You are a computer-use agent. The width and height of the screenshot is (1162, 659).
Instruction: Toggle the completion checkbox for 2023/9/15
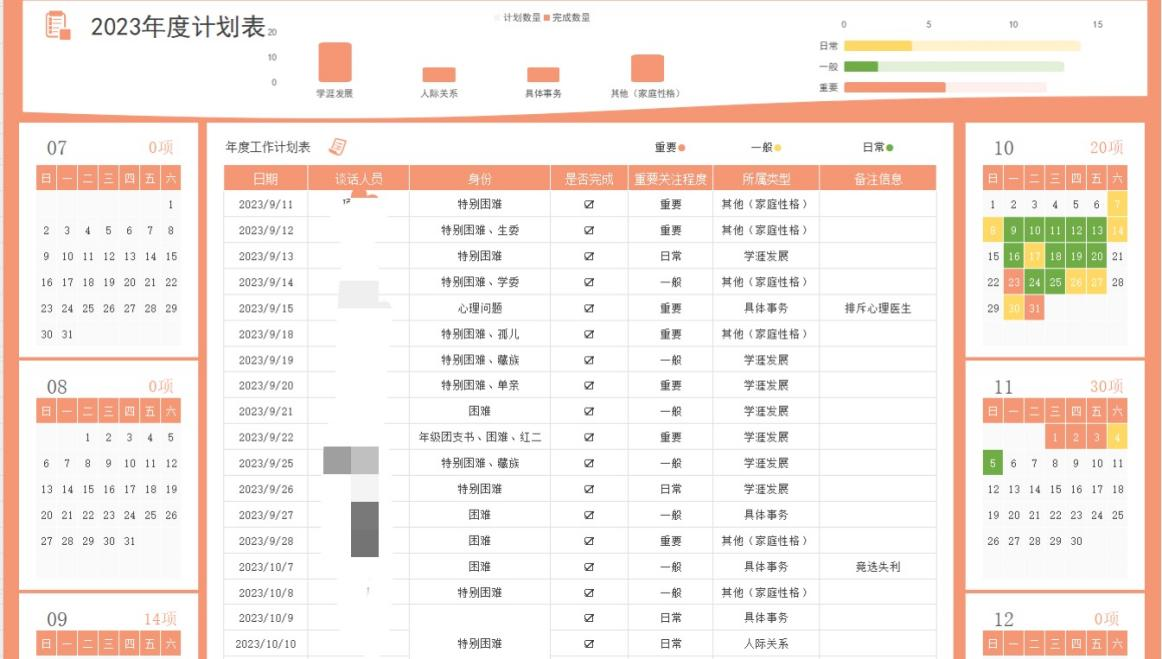[589, 308]
